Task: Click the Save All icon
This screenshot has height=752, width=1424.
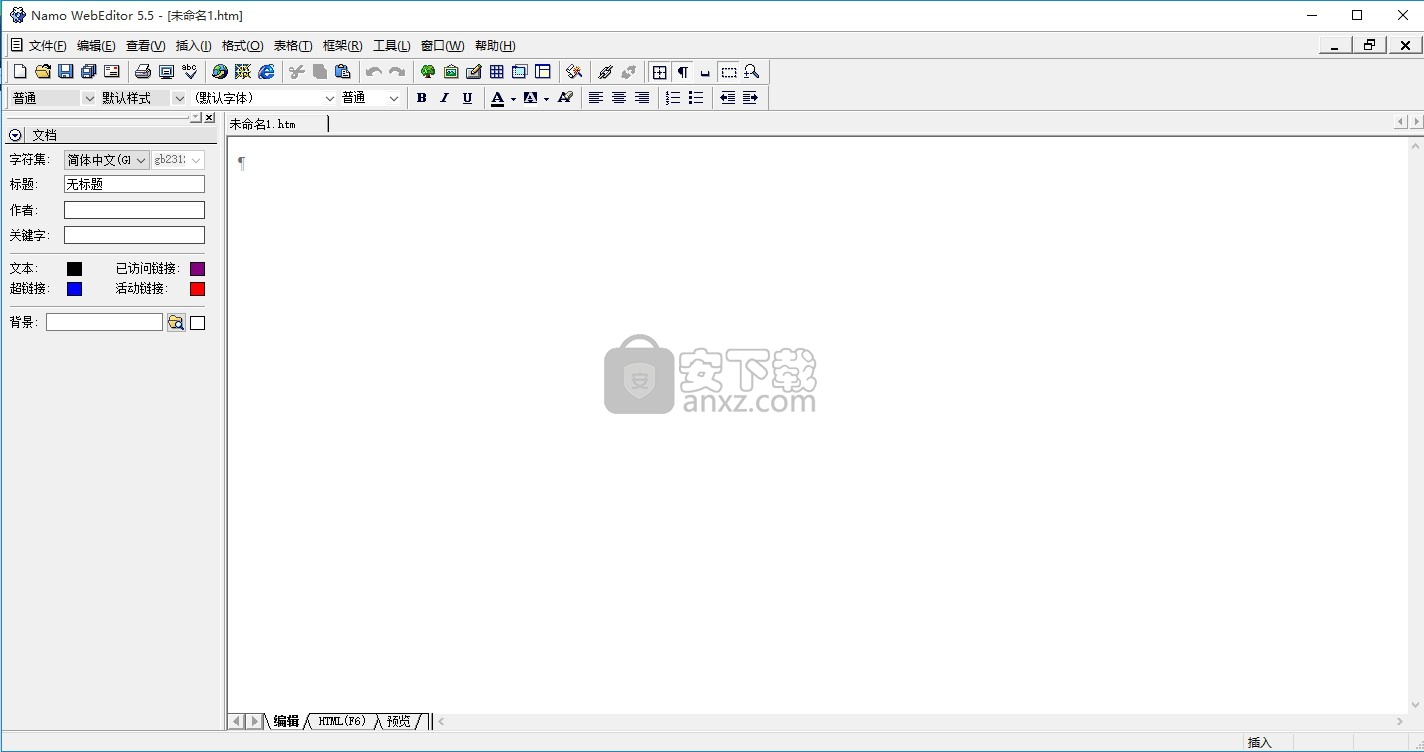Action: pyautogui.click(x=88, y=71)
